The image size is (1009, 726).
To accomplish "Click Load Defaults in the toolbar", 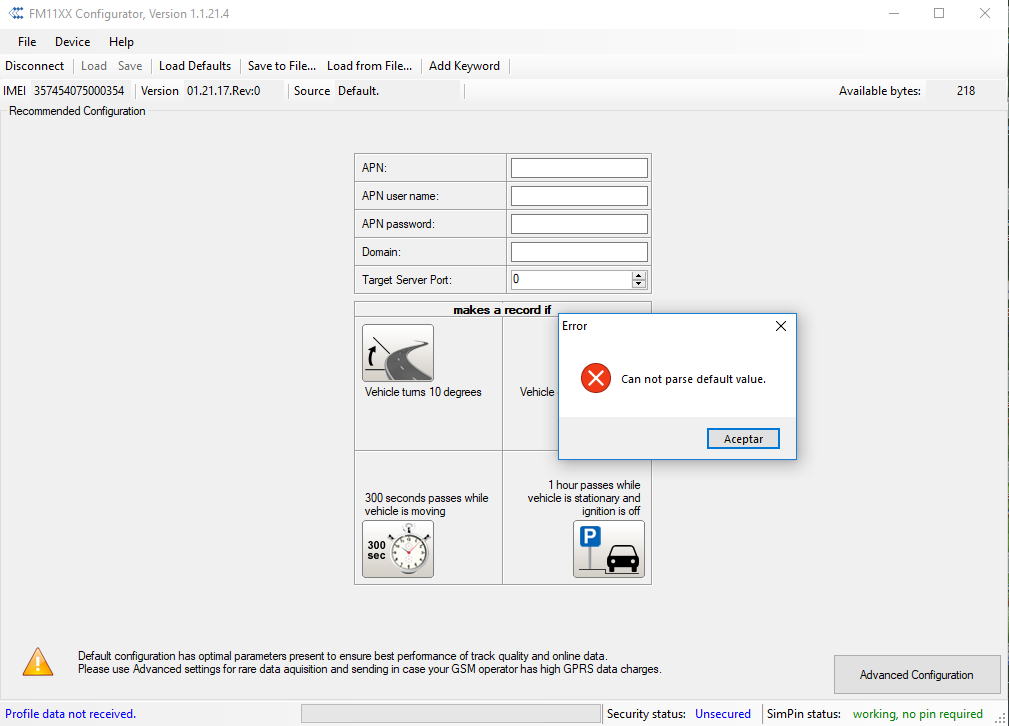I will pos(195,66).
